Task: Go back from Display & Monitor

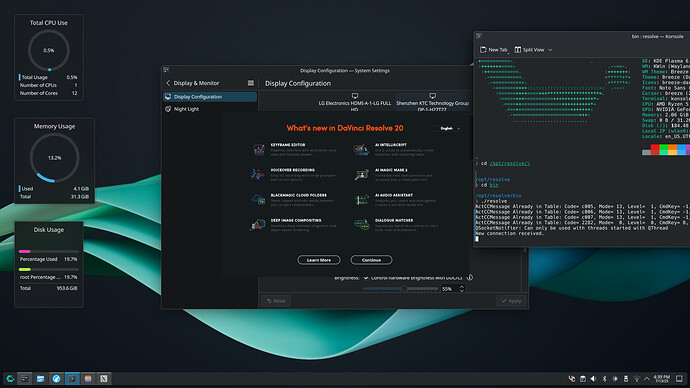Action: [x=168, y=83]
